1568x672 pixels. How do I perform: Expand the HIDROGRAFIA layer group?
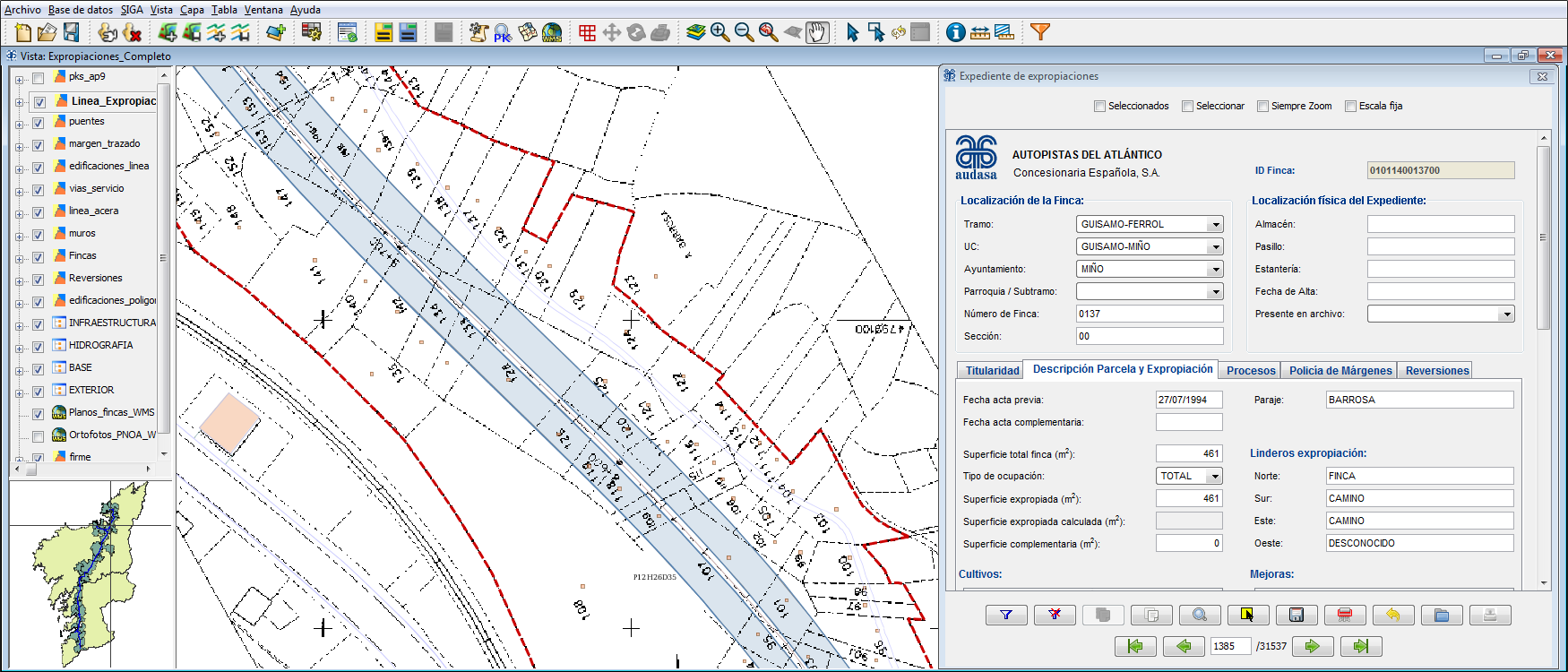19,347
